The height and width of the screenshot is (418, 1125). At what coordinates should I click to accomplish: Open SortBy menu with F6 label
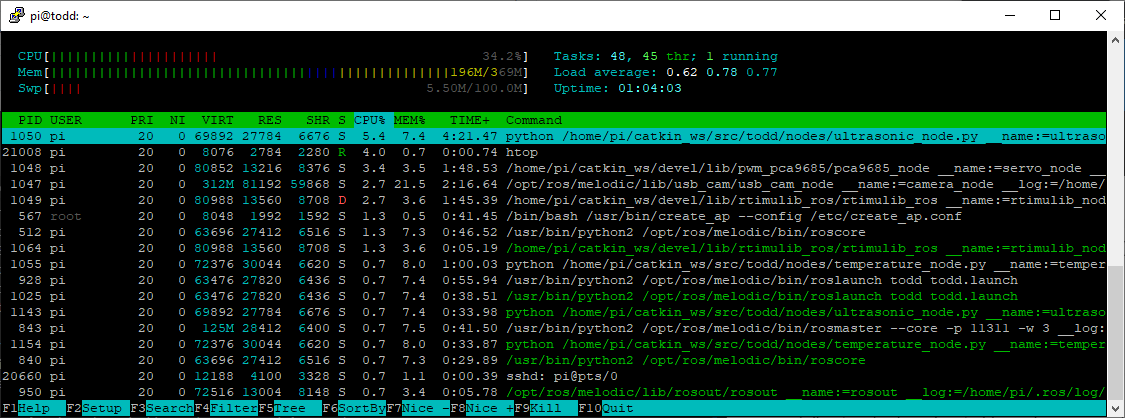[354, 409]
